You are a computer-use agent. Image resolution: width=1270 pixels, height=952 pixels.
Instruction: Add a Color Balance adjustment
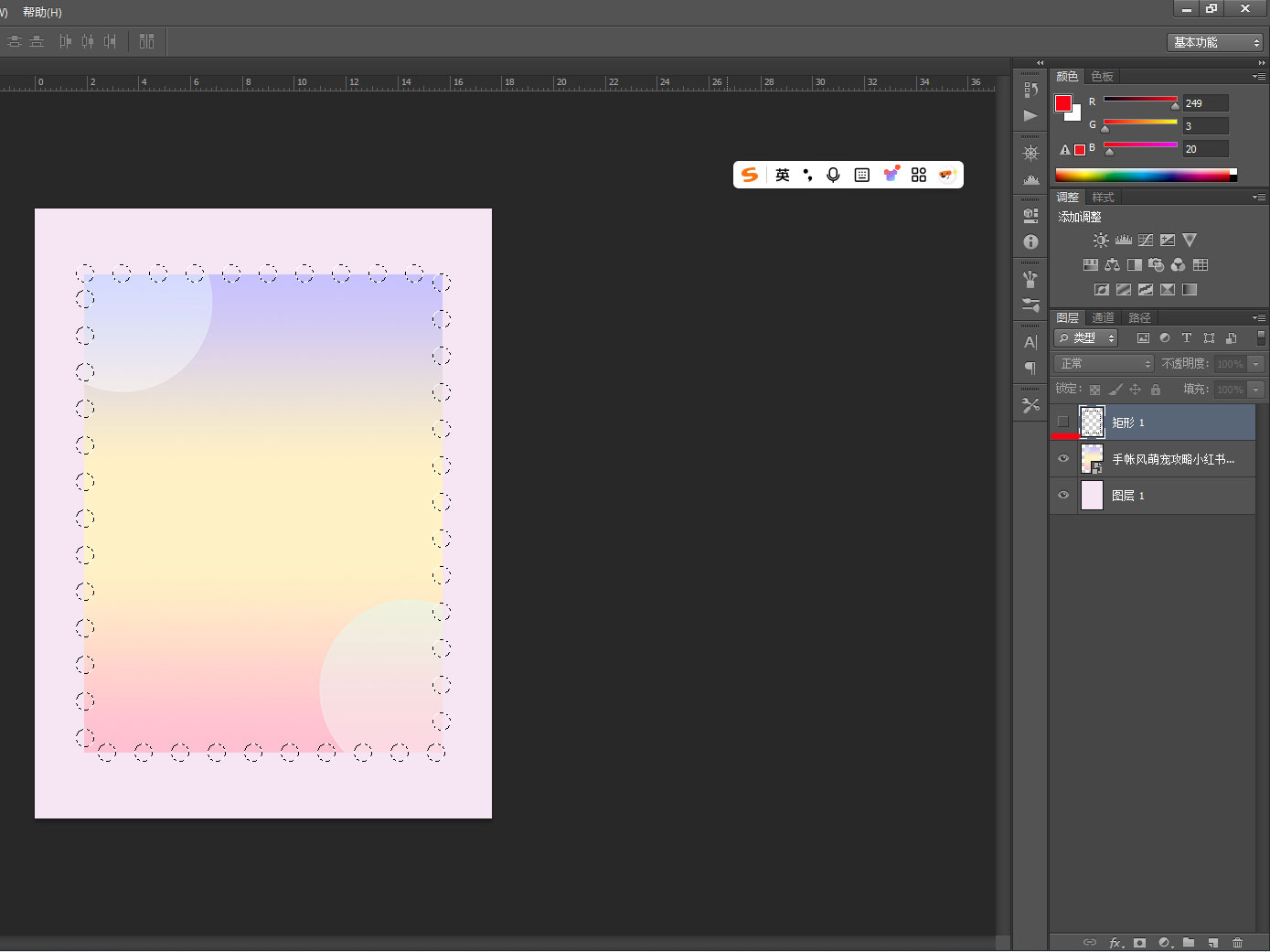click(1112, 265)
